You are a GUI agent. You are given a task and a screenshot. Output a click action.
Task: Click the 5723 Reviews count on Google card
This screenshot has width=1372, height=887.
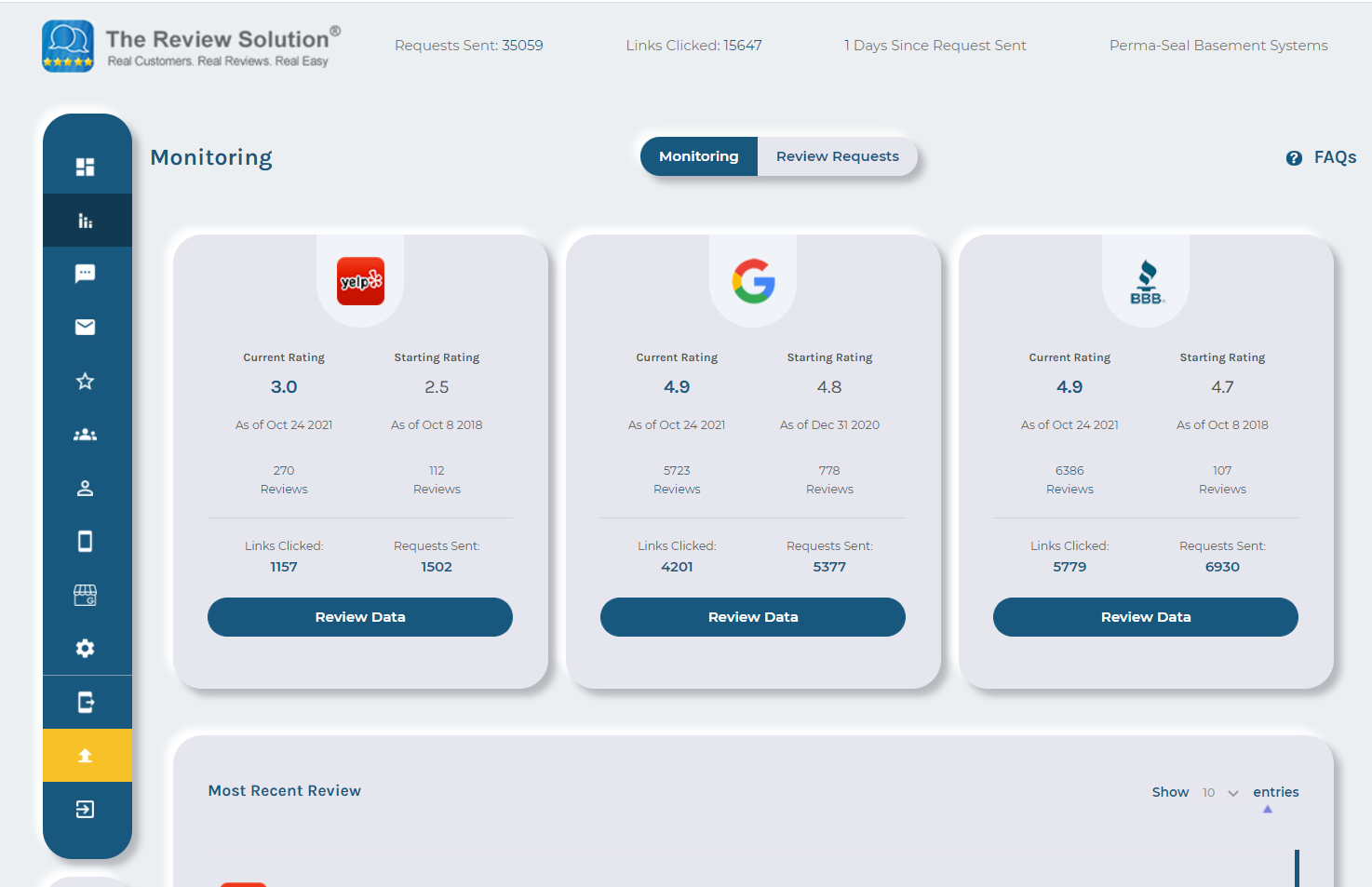(x=677, y=479)
